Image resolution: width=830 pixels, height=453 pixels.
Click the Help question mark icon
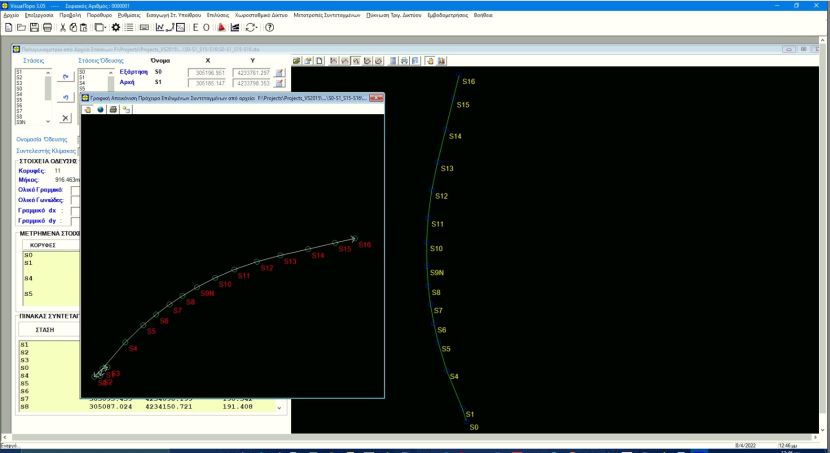pyautogui.click(x=269, y=27)
